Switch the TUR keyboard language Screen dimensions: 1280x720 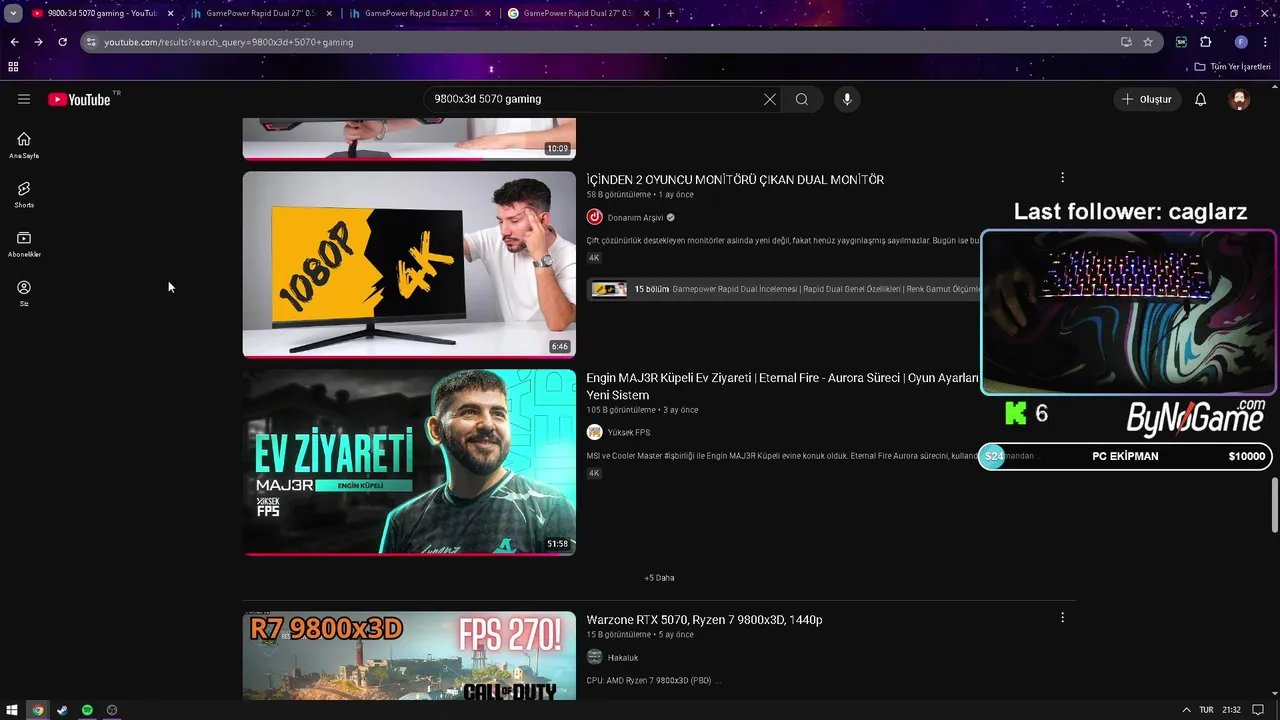tap(1206, 710)
